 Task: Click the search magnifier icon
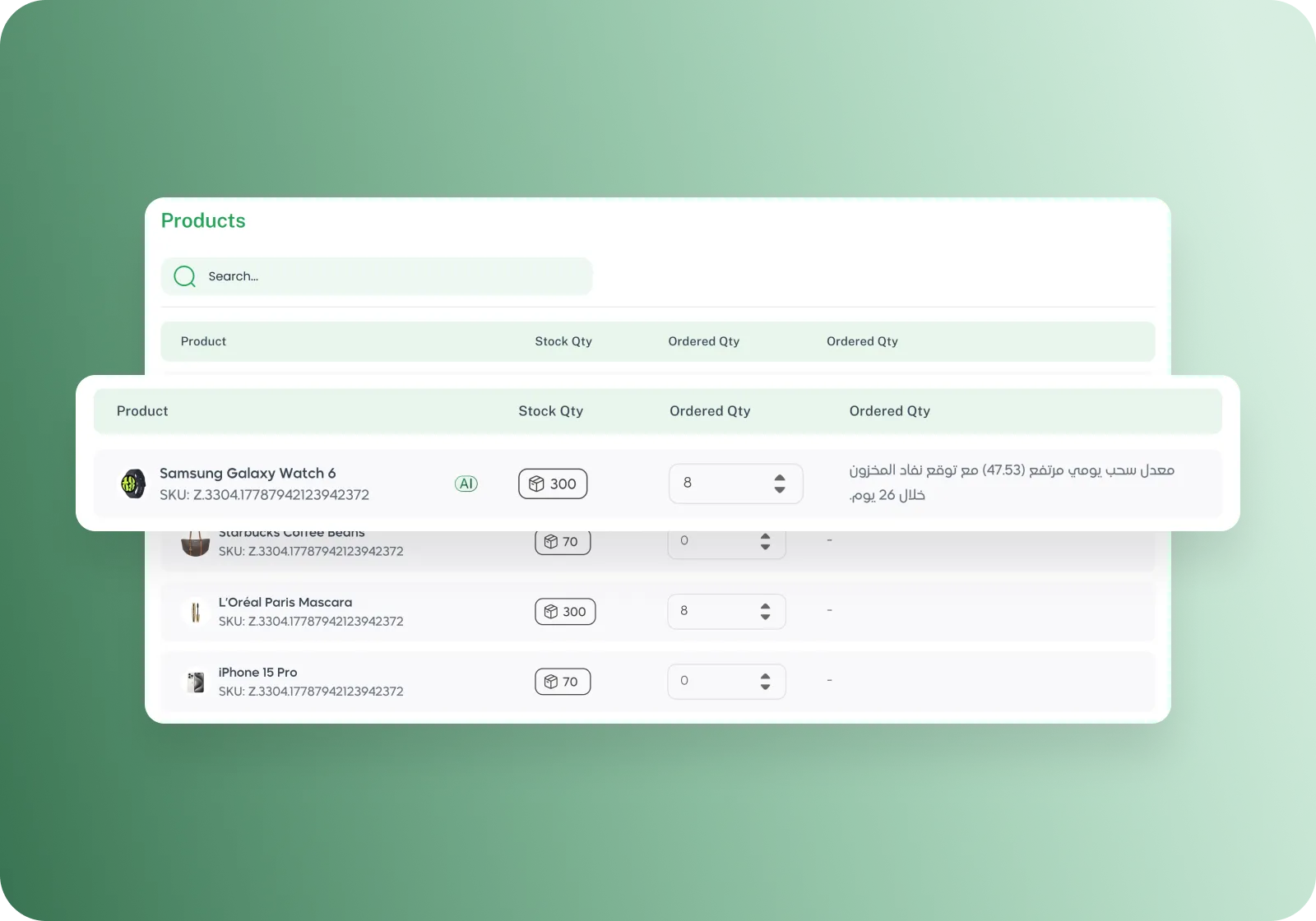click(185, 276)
